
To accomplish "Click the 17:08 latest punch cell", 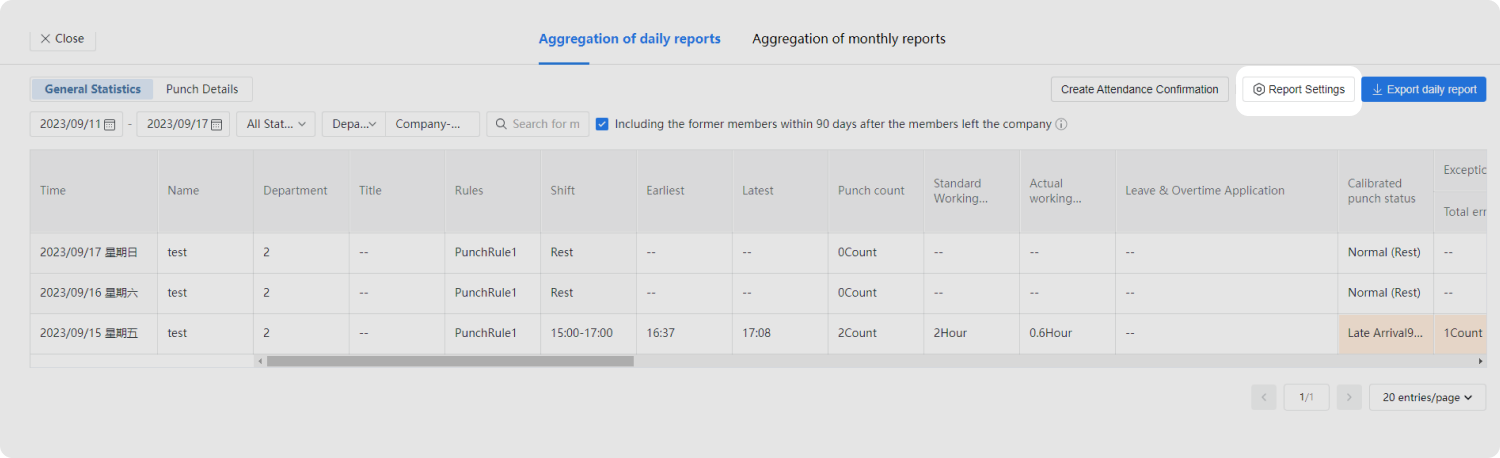I will point(780,333).
